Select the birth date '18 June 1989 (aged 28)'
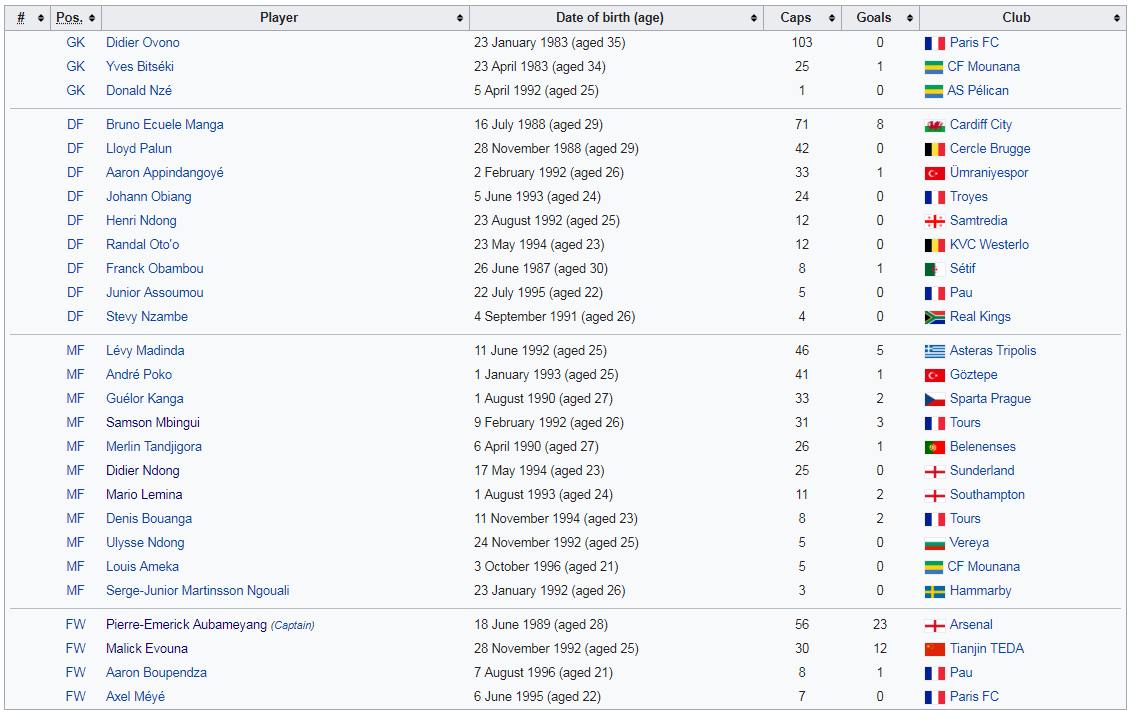The height and width of the screenshot is (721, 1137). (x=541, y=625)
